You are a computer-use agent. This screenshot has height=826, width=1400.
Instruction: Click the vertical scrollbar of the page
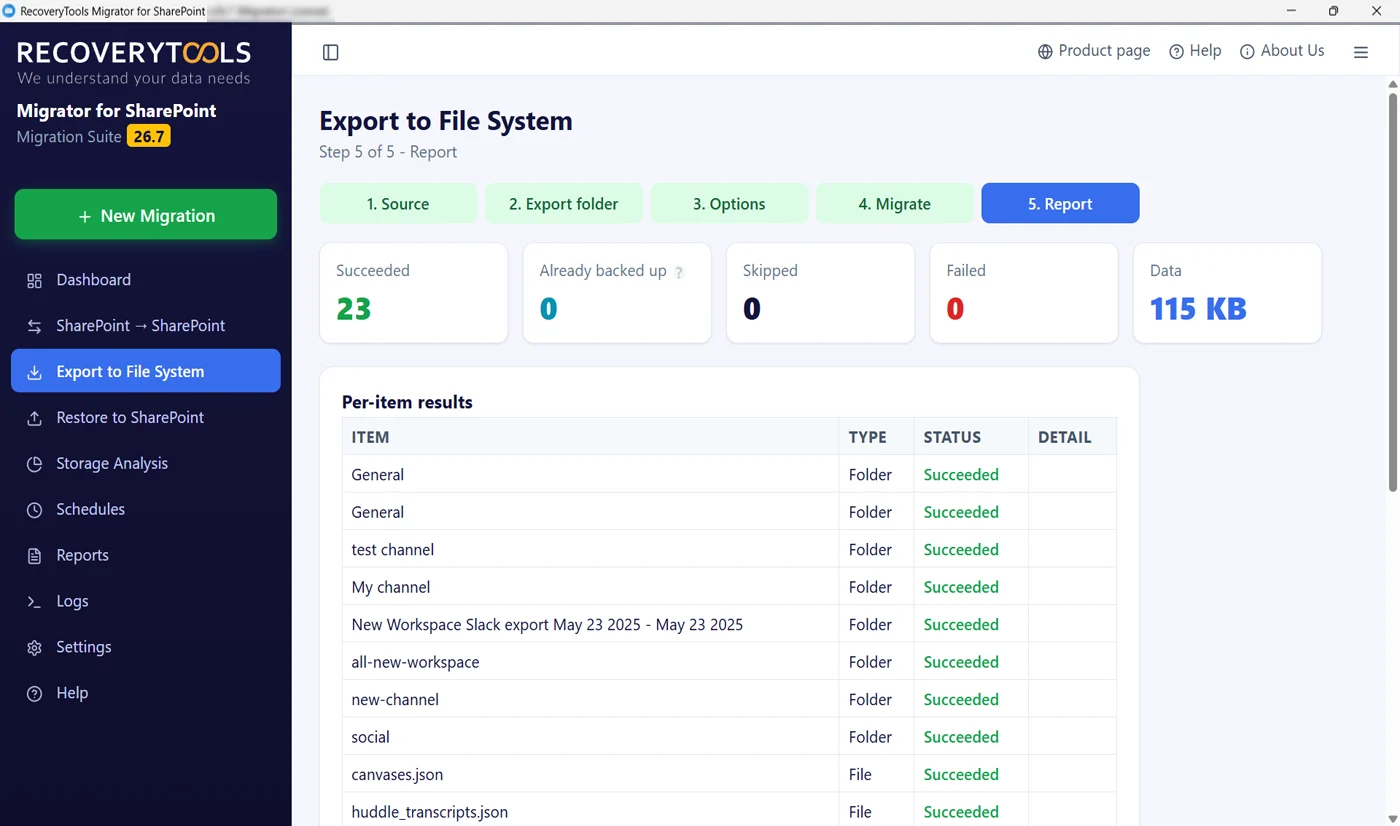(1393, 290)
